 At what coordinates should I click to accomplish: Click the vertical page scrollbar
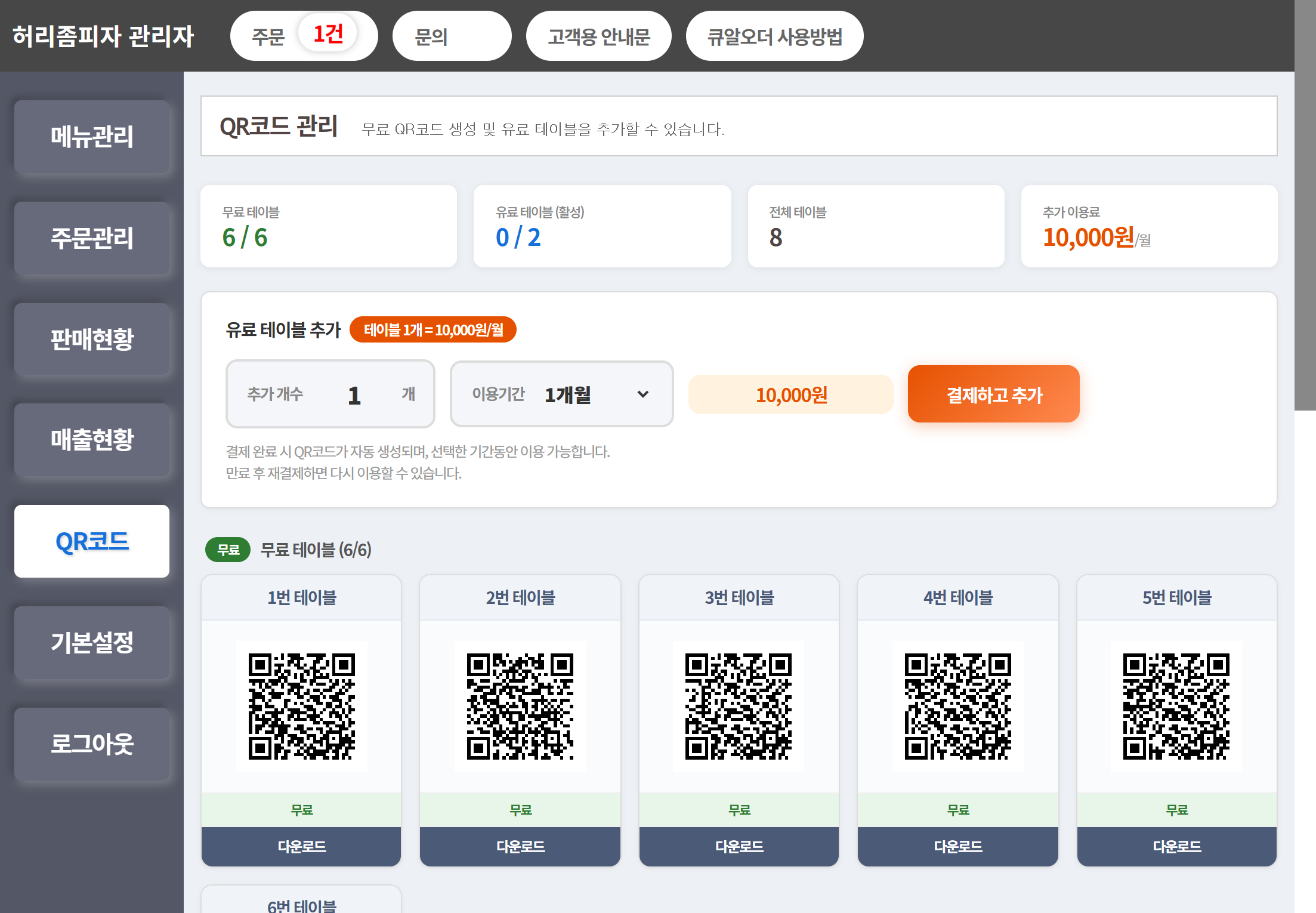1305,205
